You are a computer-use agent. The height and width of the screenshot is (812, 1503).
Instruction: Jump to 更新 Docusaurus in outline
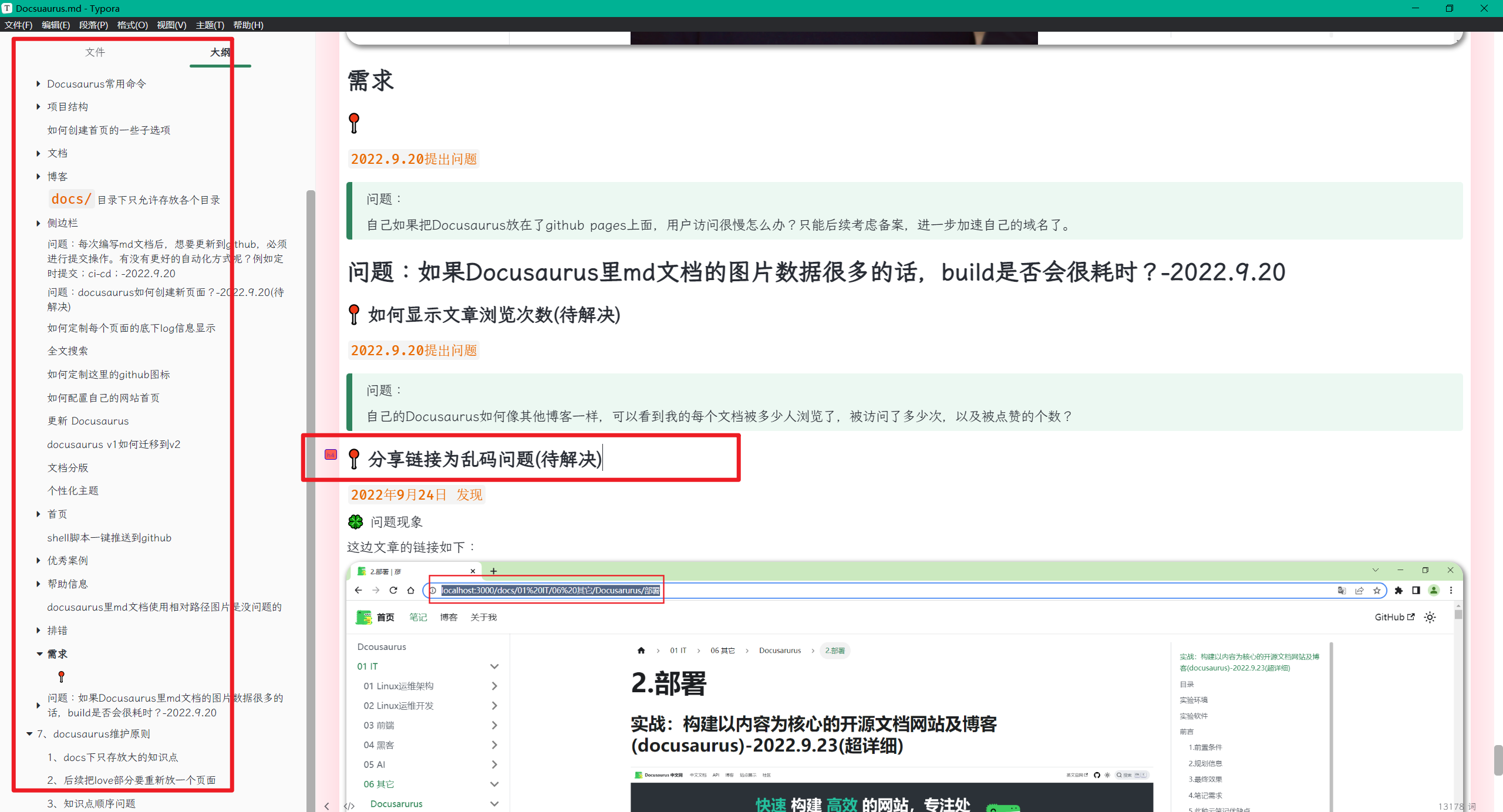(x=88, y=421)
